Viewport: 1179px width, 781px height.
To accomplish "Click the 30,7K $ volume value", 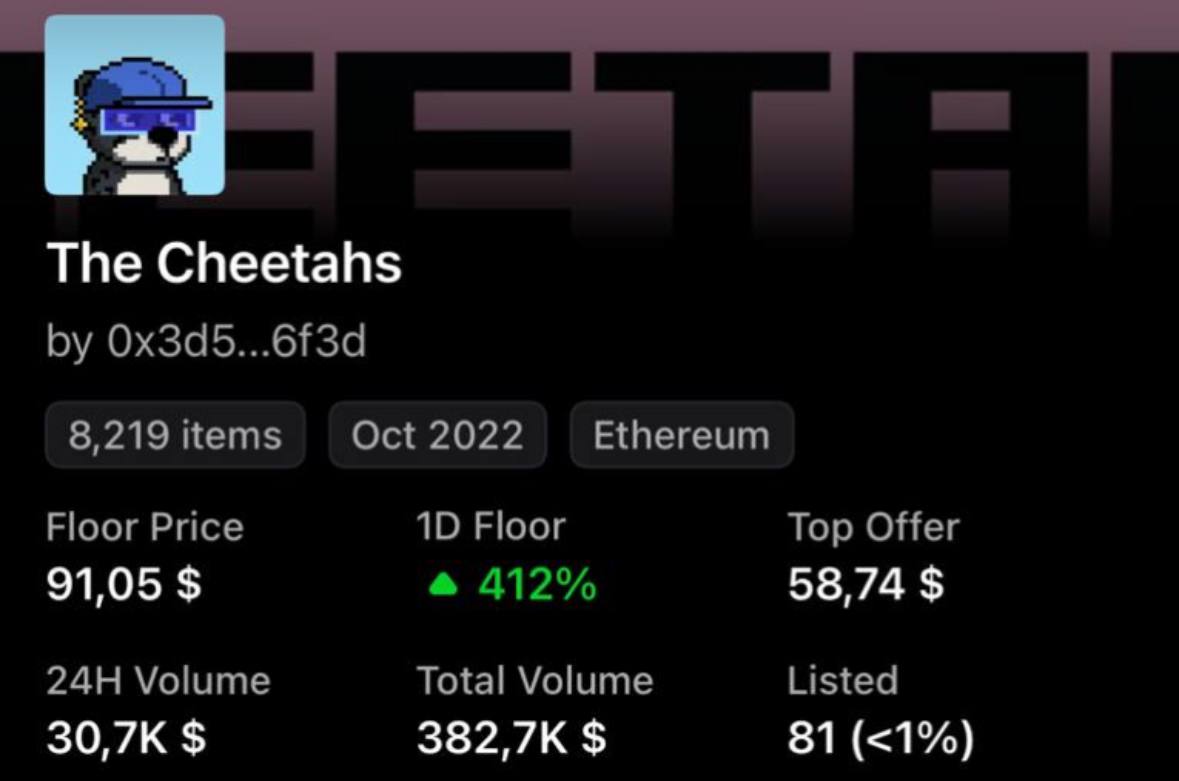I will tap(126, 737).
